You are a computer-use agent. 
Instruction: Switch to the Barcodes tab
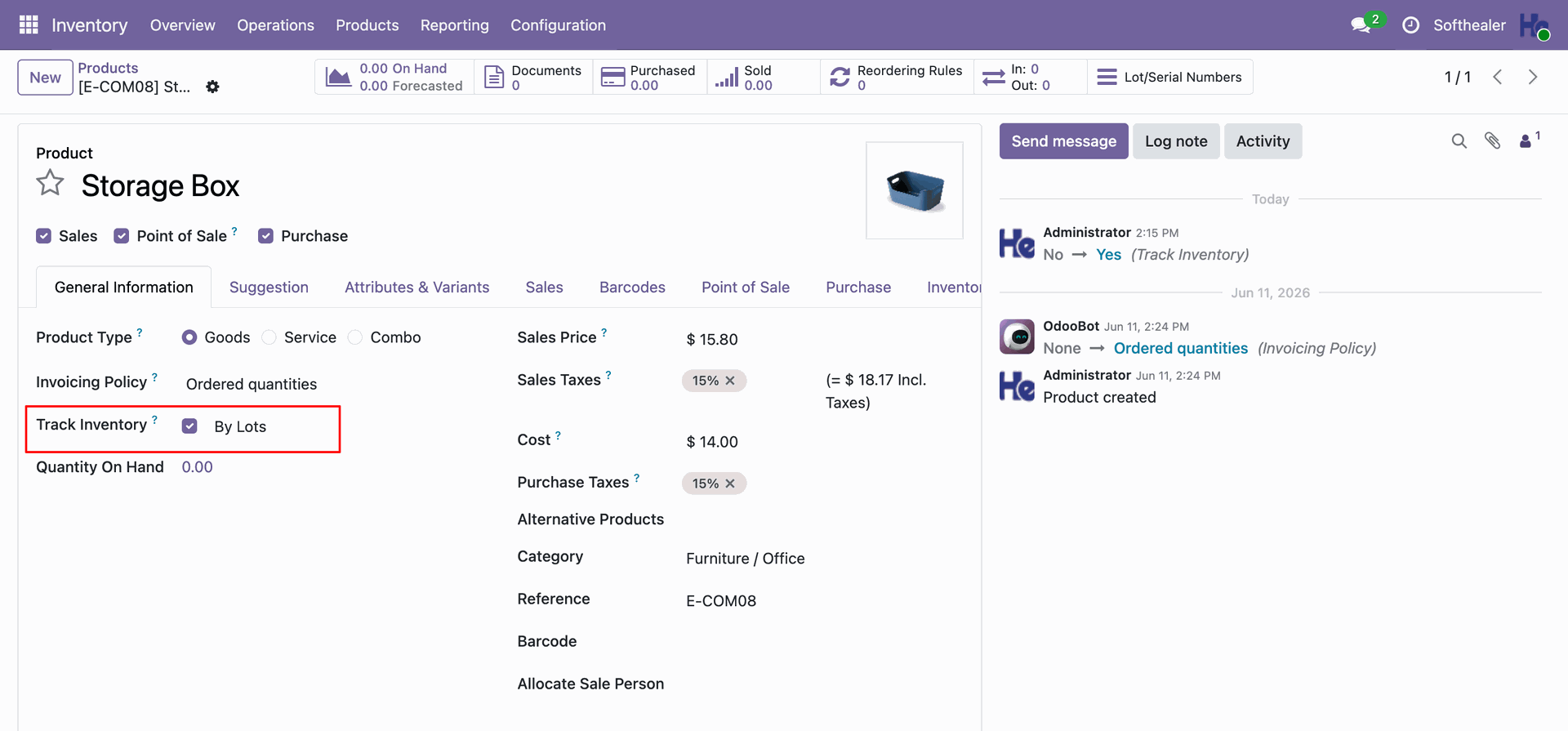pos(632,287)
